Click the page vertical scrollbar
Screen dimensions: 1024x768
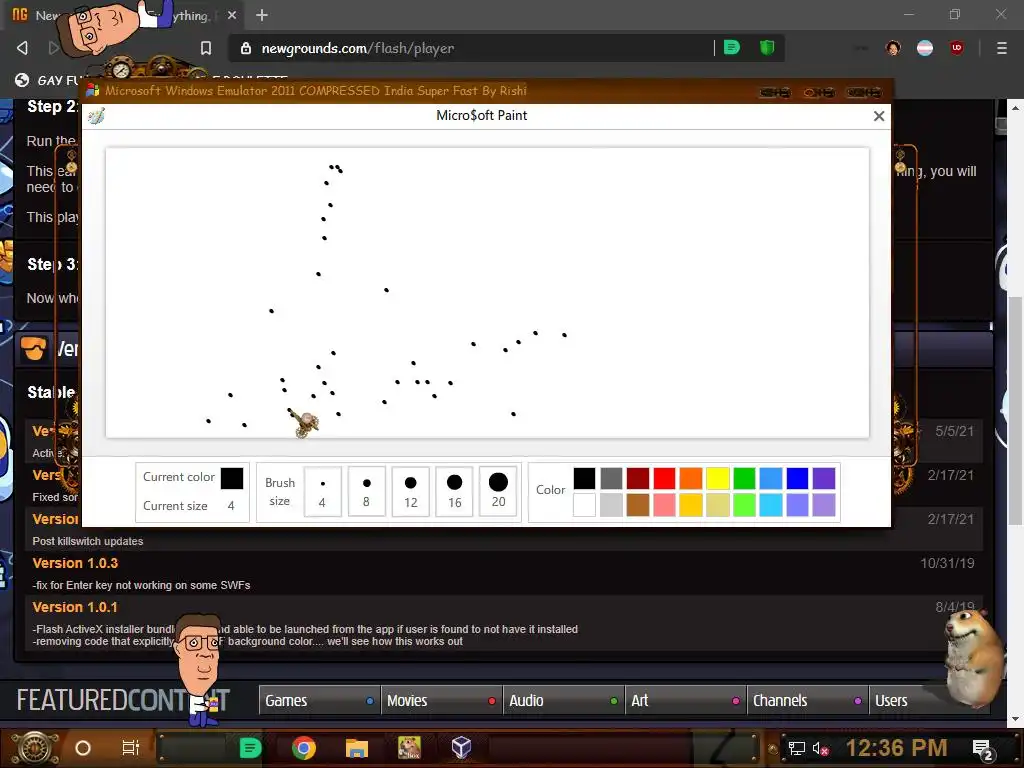tap(1015, 411)
